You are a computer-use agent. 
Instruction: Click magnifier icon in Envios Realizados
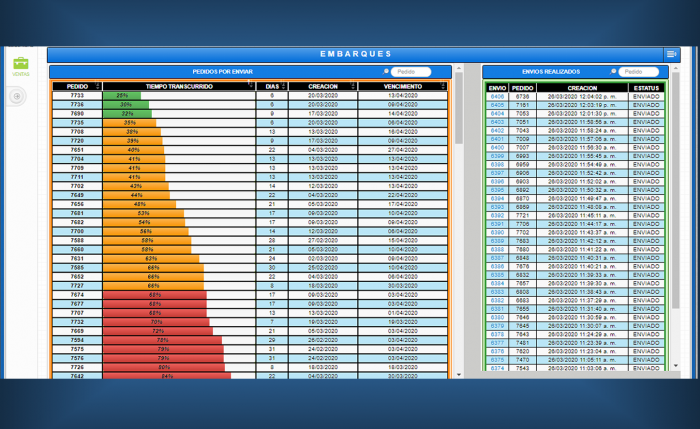point(613,72)
